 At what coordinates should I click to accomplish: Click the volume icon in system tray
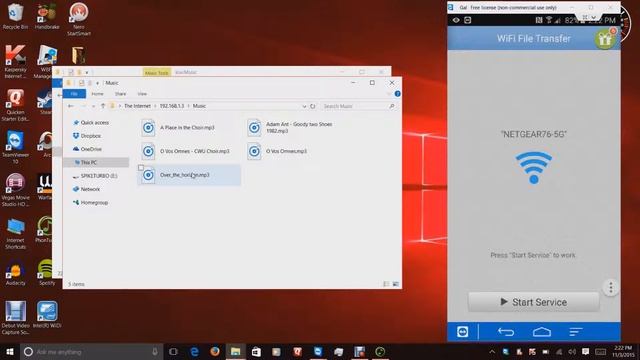(x=572, y=351)
